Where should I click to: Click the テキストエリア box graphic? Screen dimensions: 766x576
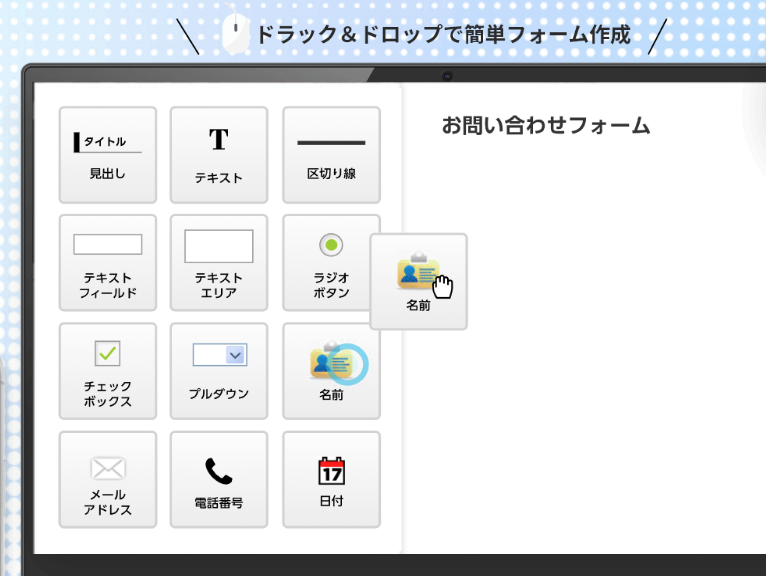tap(218, 246)
